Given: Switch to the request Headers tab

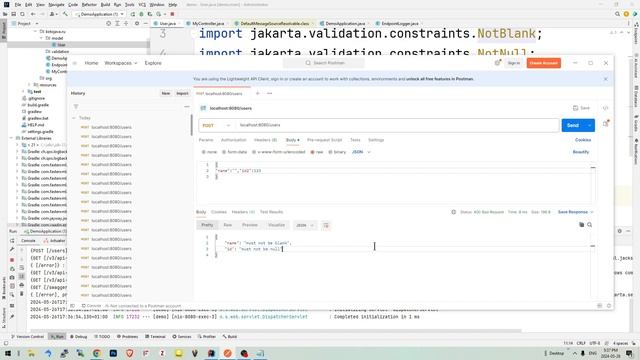Looking at the screenshot, I should coord(265,140).
